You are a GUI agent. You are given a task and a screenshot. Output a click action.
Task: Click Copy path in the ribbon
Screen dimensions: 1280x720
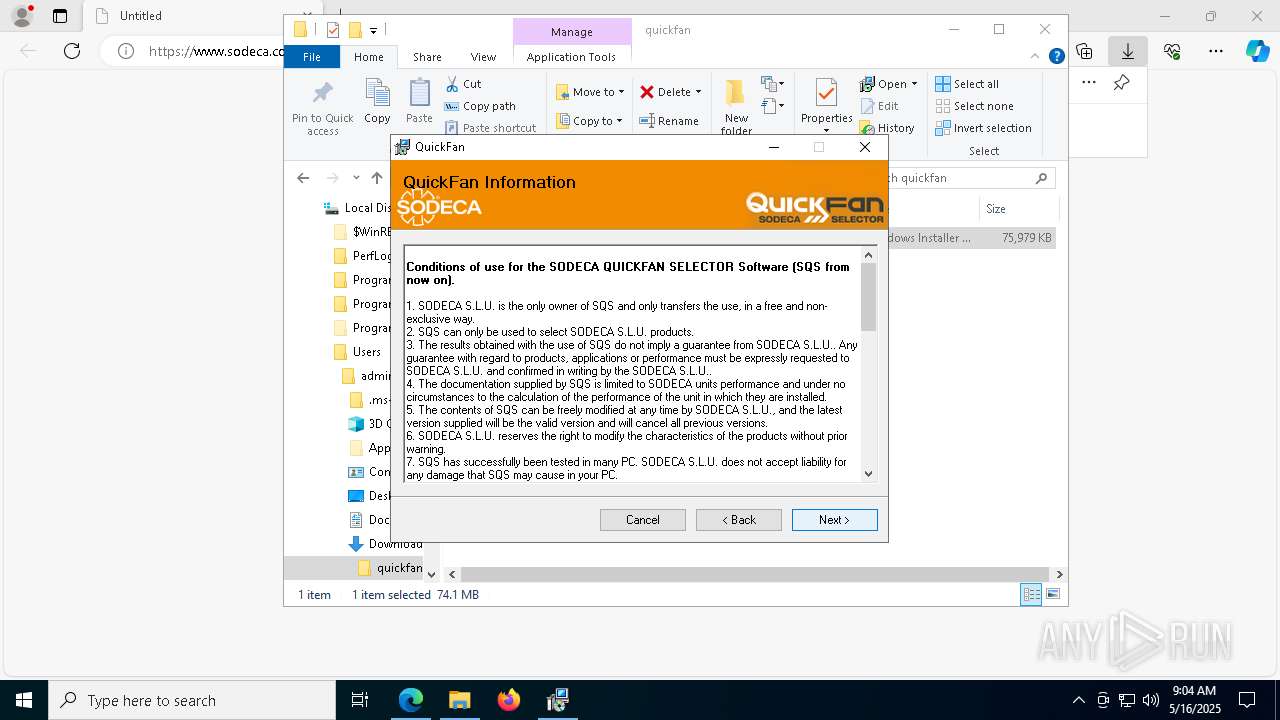(x=480, y=106)
